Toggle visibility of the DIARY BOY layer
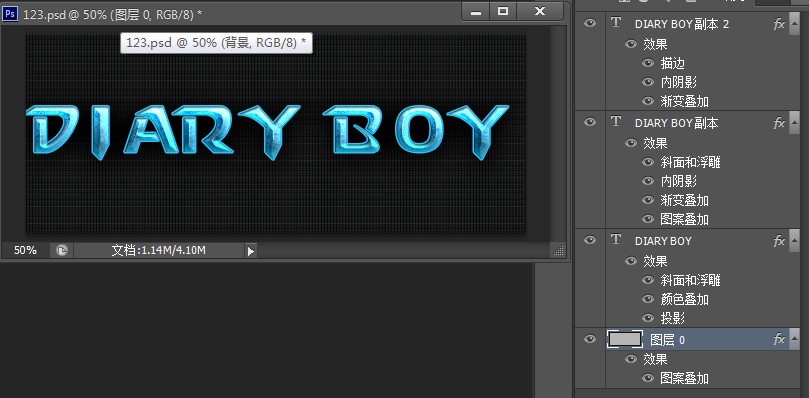 (x=590, y=240)
